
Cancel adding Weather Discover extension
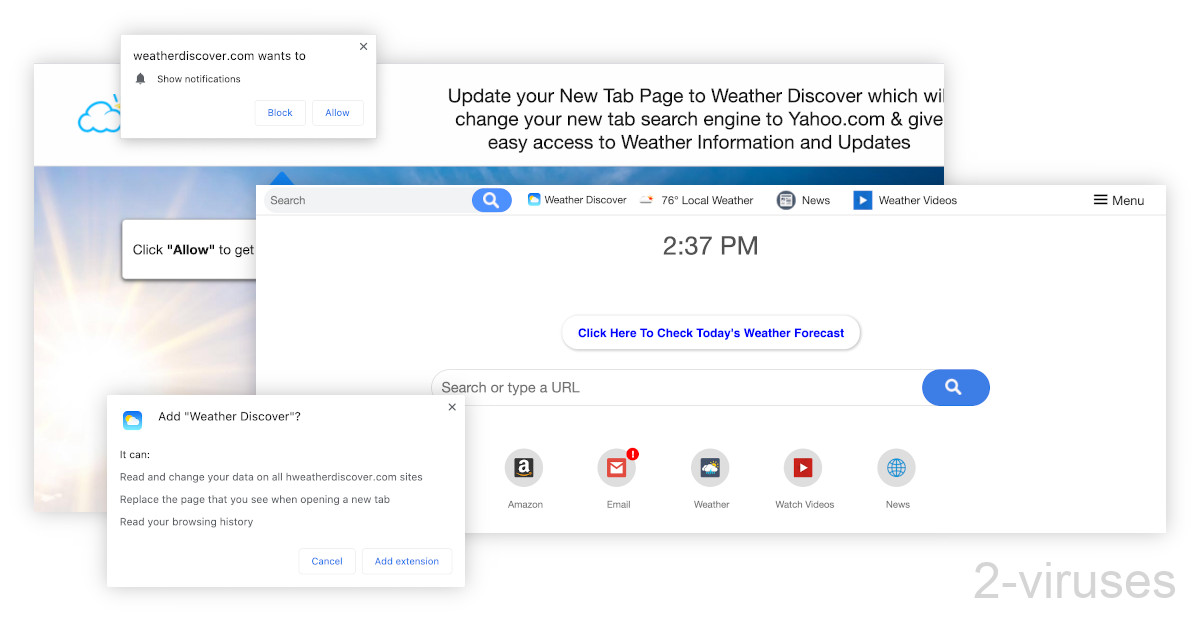(327, 561)
